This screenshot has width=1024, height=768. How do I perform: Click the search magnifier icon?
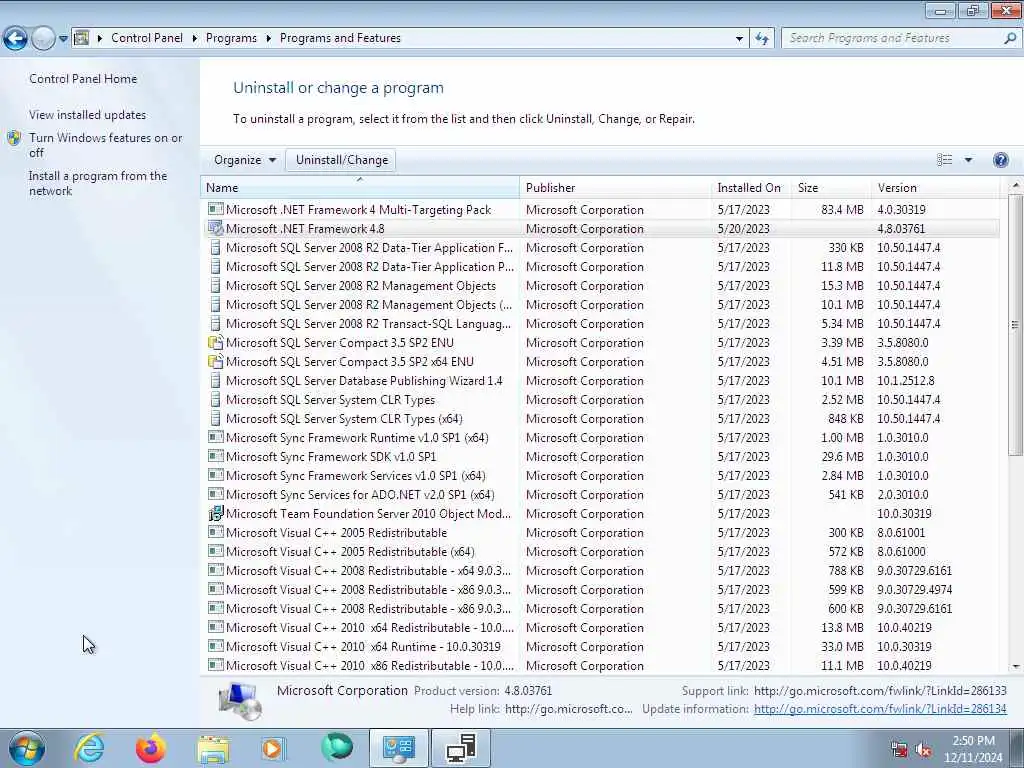pyautogui.click(x=1010, y=38)
